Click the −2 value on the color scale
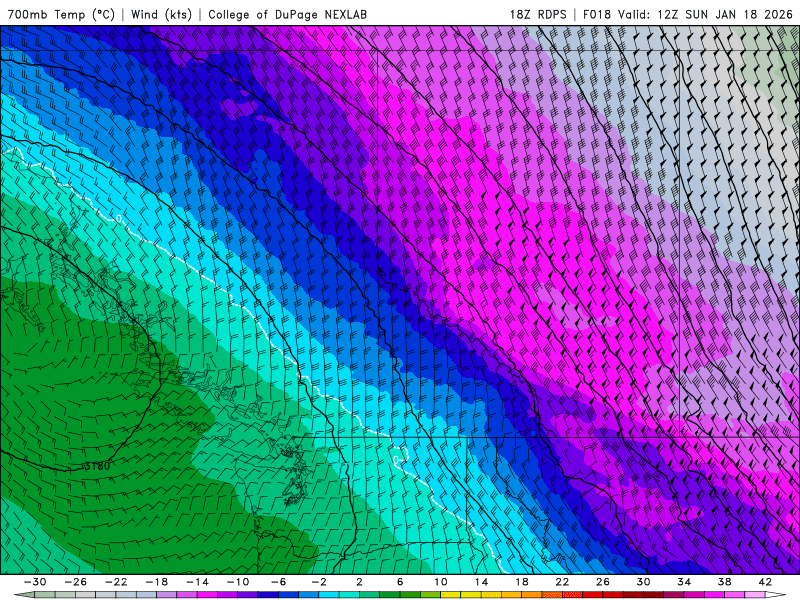 pos(318,582)
